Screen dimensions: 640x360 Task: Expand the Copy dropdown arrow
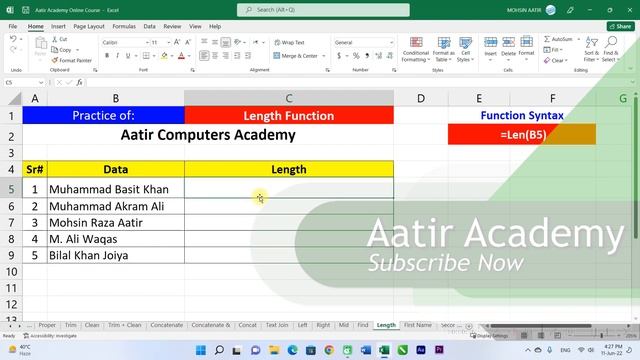(78, 50)
